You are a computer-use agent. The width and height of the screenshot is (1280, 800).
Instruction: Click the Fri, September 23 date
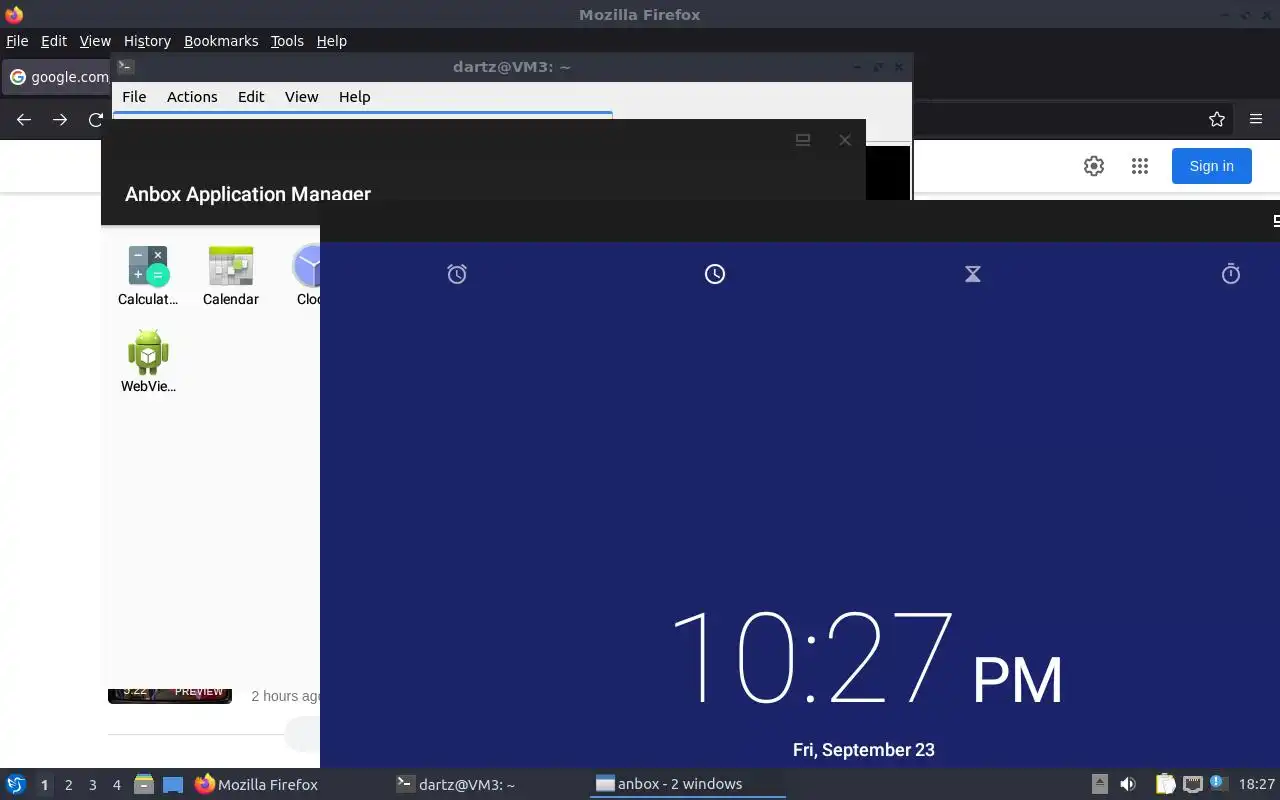pyautogui.click(x=864, y=750)
